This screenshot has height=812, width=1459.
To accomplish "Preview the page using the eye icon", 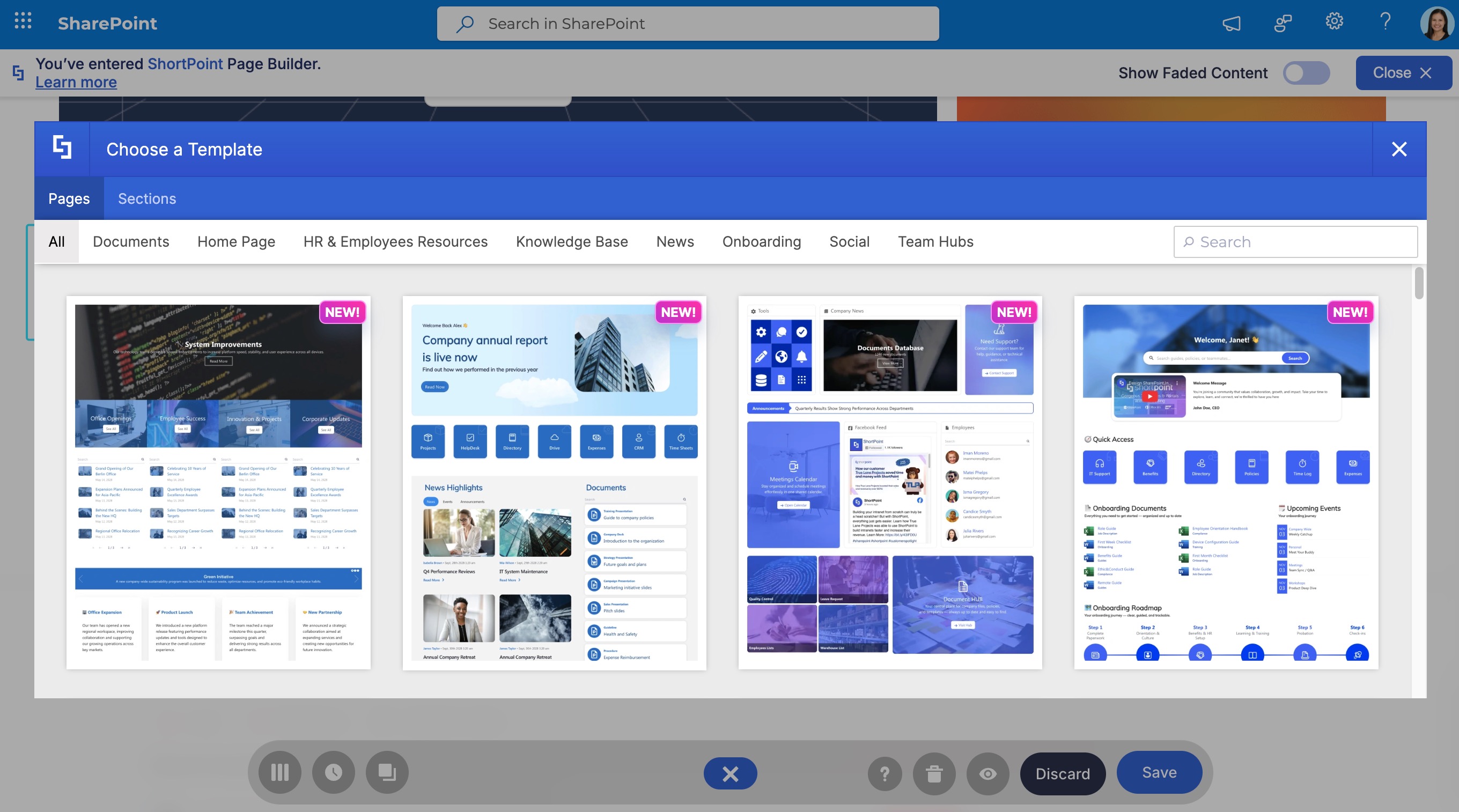I will click(987, 773).
